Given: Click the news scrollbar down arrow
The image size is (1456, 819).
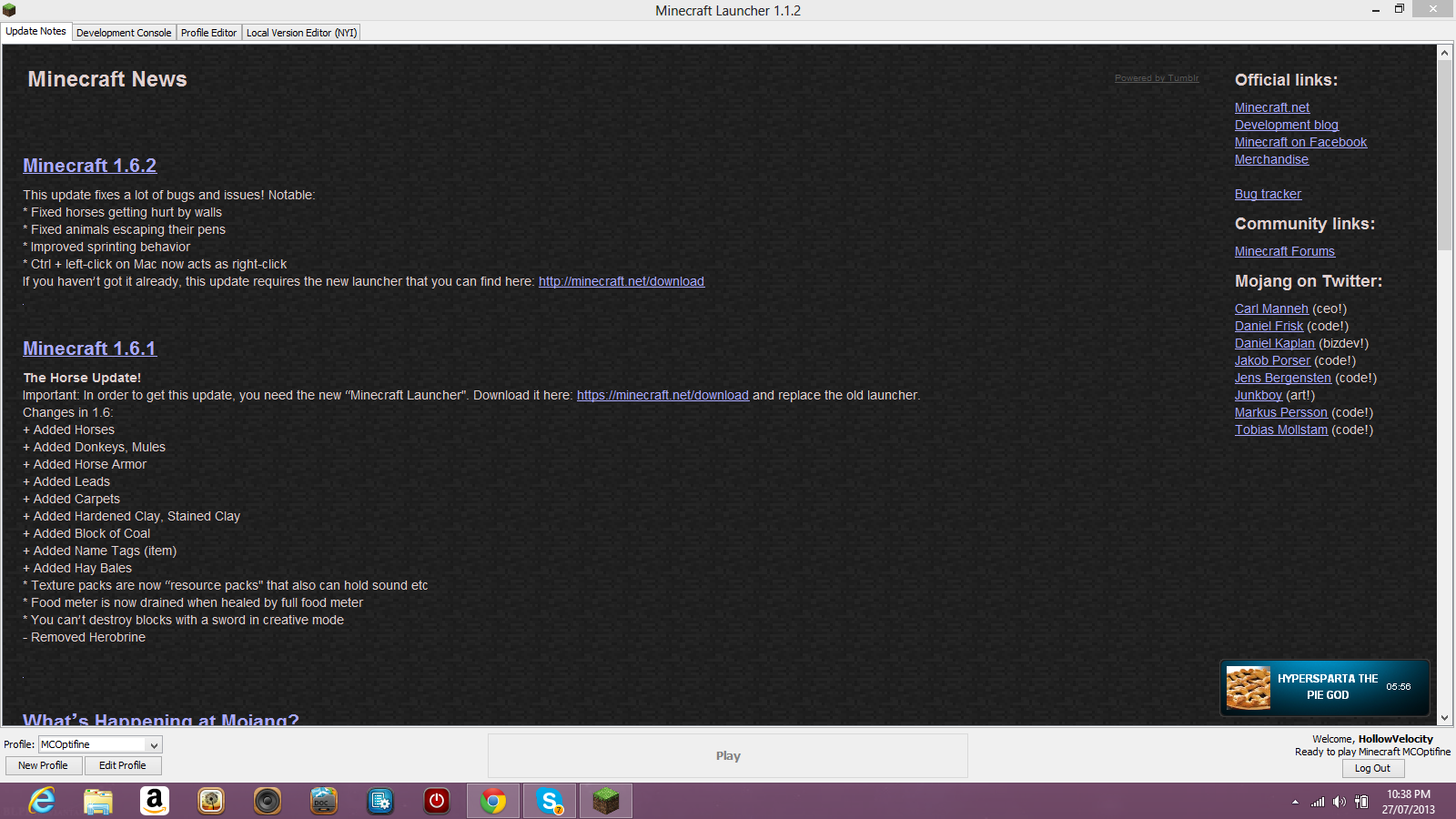Looking at the screenshot, I should click(1444, 717).
